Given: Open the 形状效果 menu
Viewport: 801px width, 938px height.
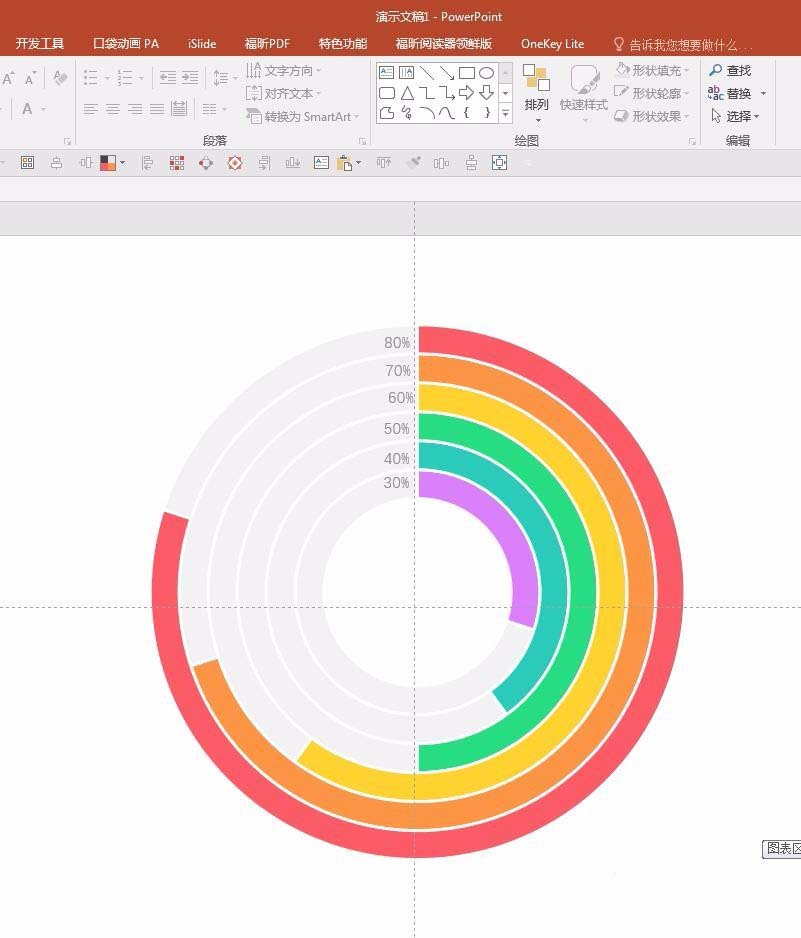Looking at the screenshot, I should click(x=652, y=116).
